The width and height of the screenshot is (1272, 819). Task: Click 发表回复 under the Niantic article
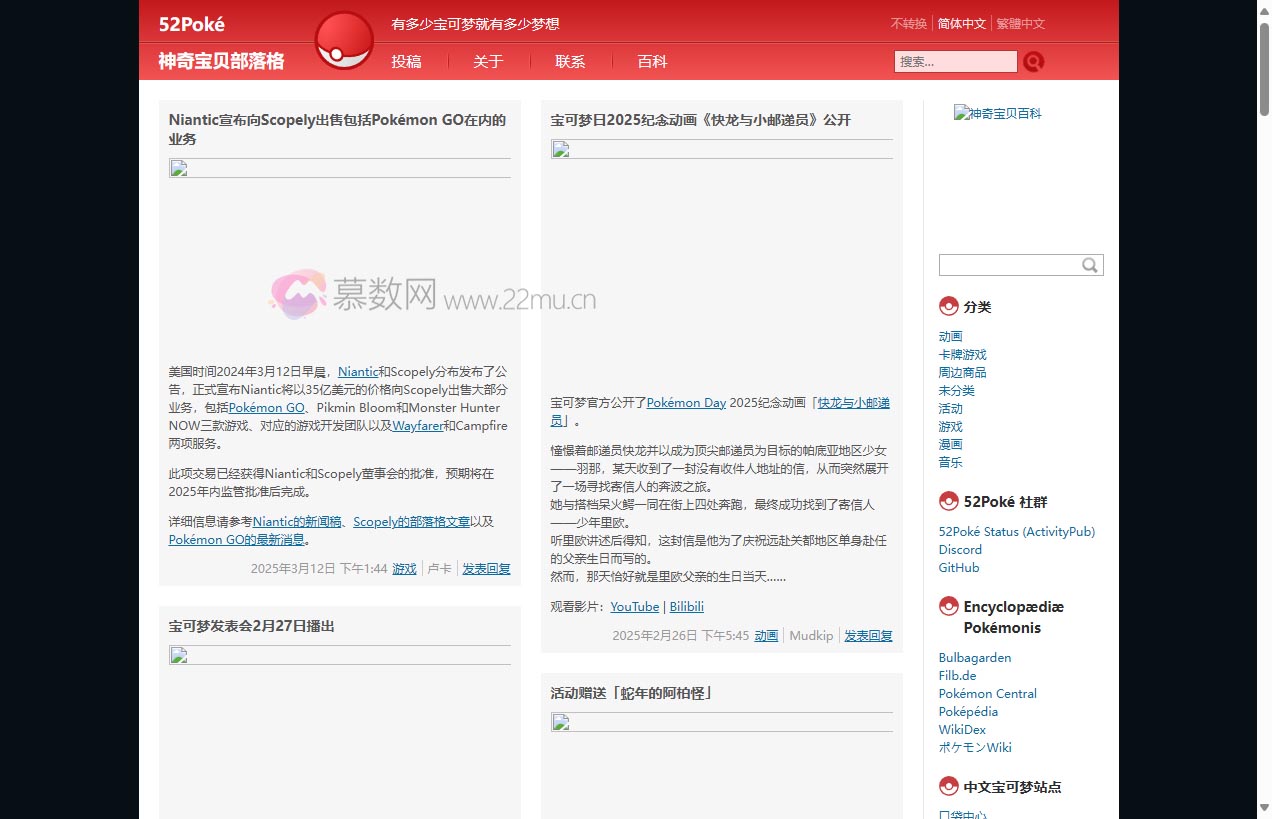[x=486, y=569]
